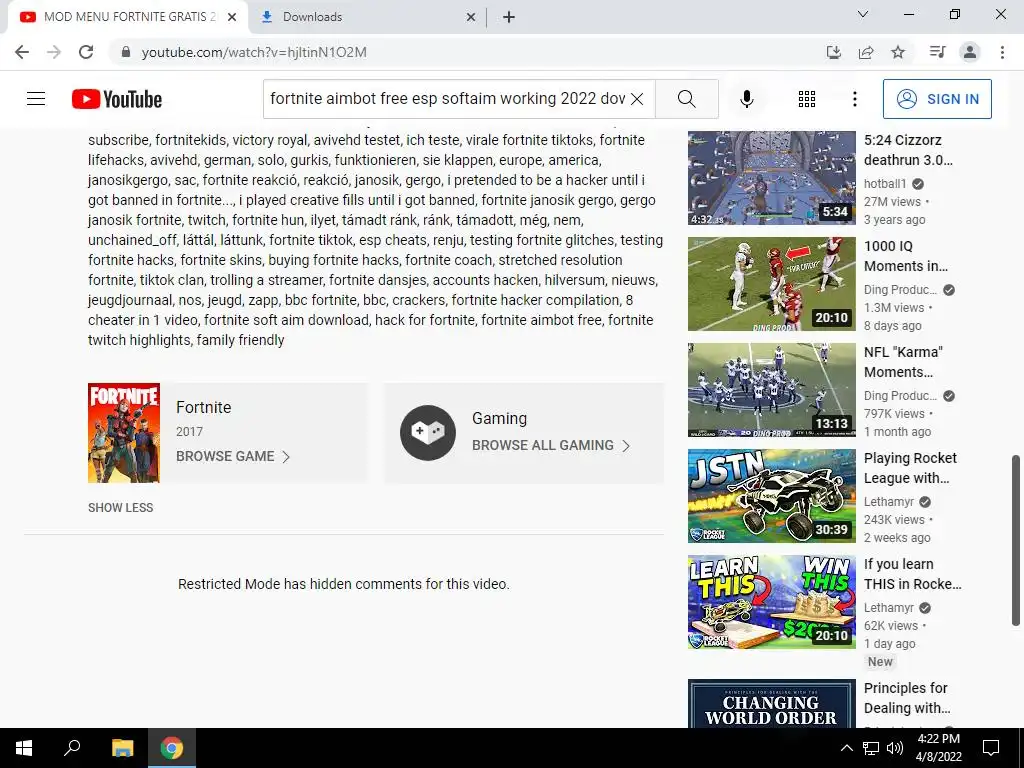
Task: Click the Chrome taskbar icon
Action: coord(172,748)
